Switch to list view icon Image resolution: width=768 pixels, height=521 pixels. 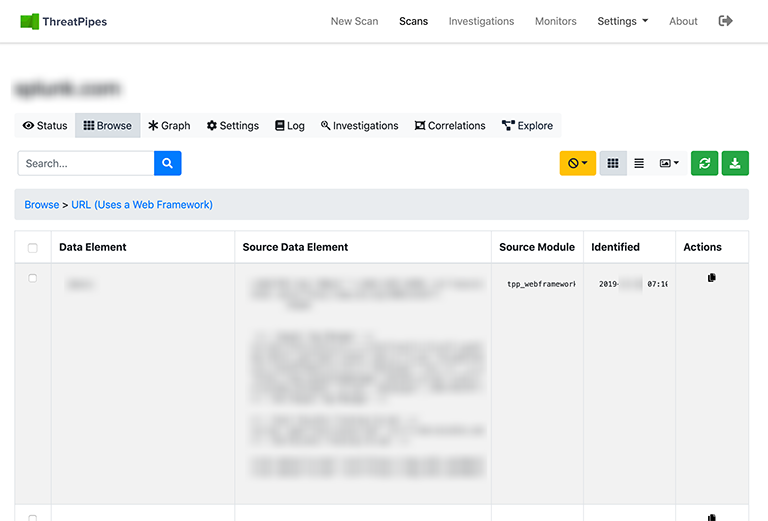[x=639, y=163]
